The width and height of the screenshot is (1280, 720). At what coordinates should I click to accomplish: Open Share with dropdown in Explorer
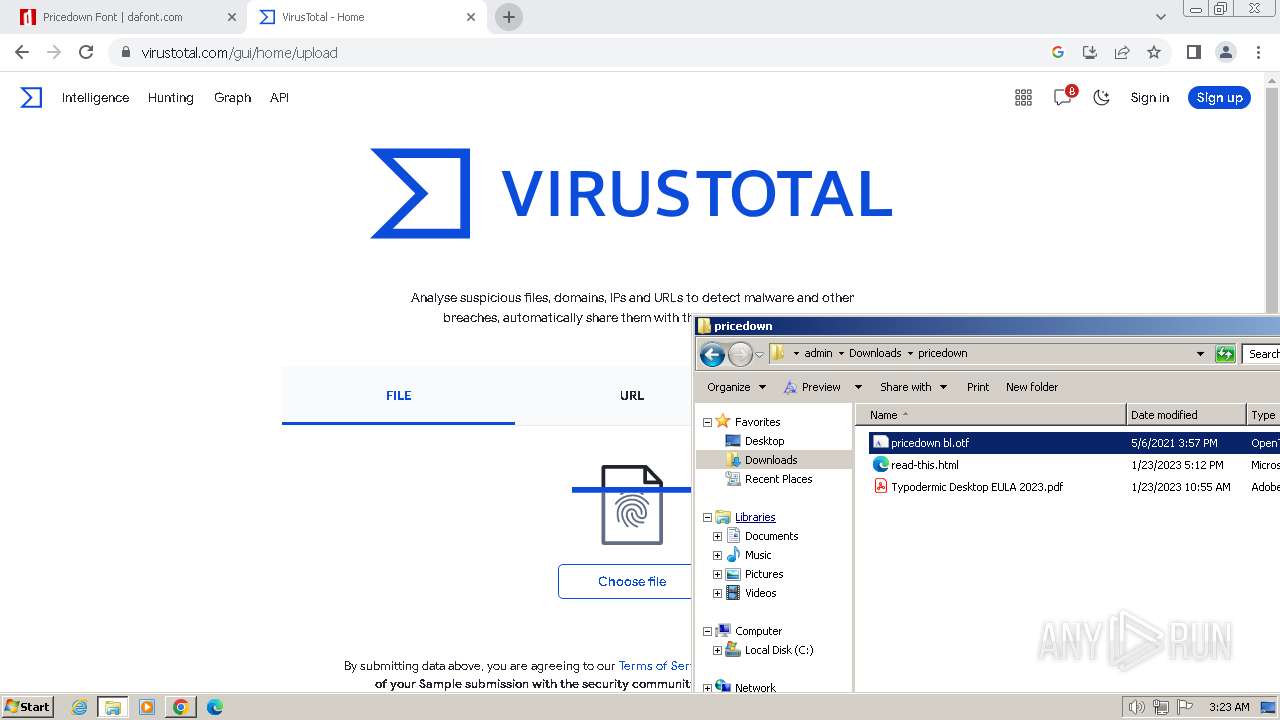coord(913,387)
